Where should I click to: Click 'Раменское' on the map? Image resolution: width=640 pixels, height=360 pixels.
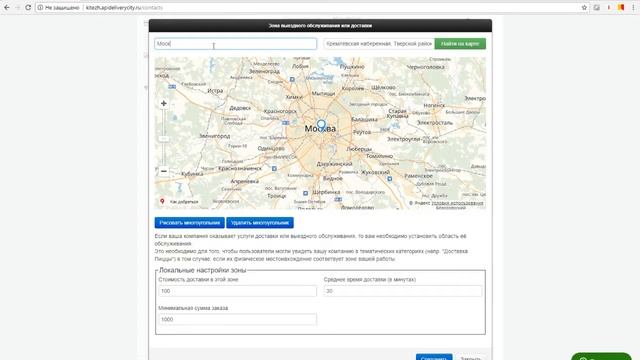click(x=418, y=176)
